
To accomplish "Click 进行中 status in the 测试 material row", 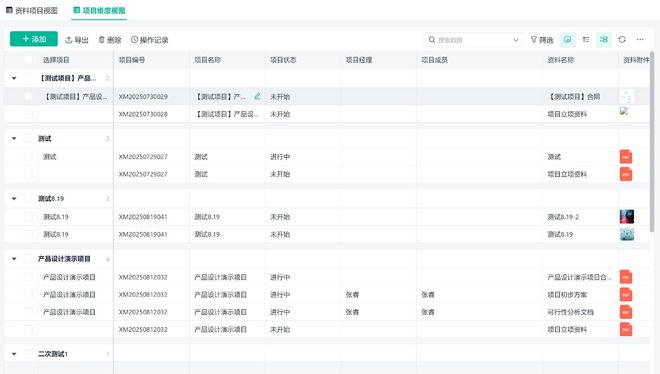I will [x=280, y=157].
